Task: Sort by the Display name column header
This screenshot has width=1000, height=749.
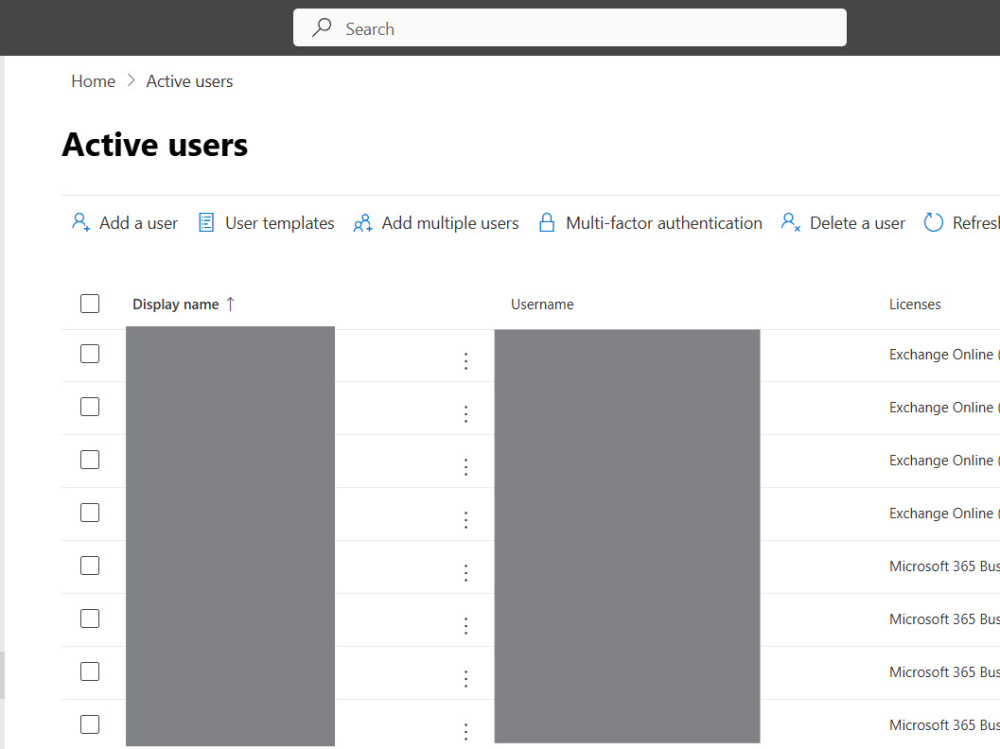Action: [175, 304]
